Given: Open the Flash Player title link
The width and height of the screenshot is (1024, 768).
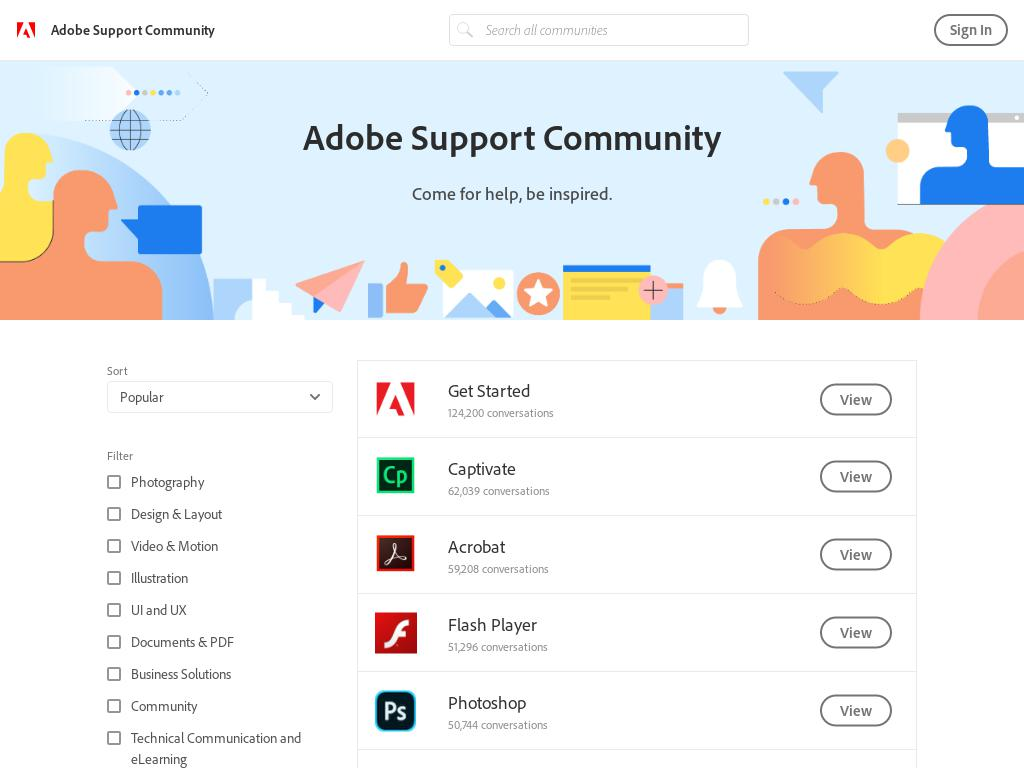Looking at the screenshot, I should [492, 626].
